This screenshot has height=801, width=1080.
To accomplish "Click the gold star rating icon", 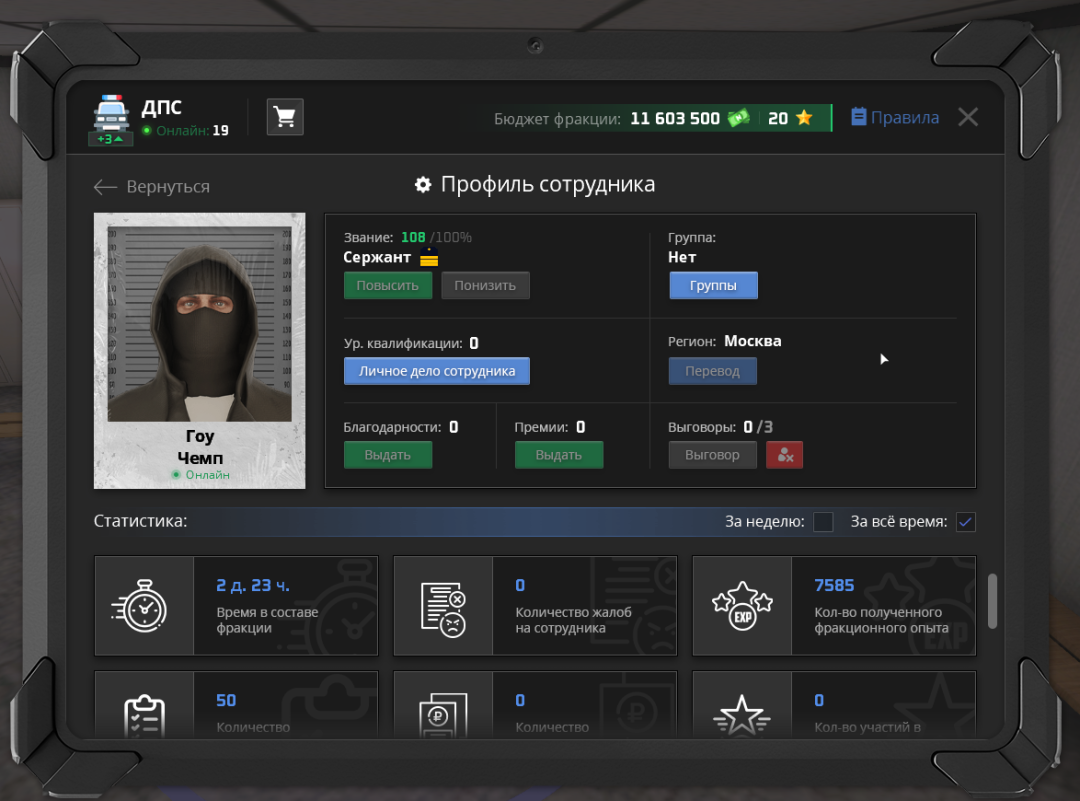I will (x=804, y=118).
